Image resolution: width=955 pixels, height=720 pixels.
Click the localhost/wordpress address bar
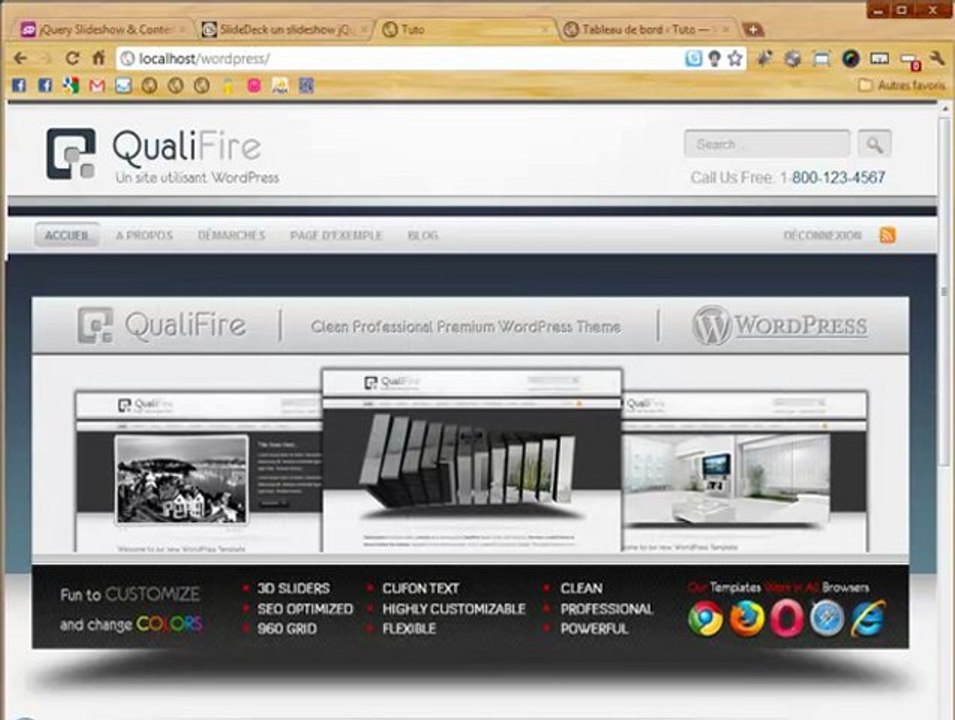pyautogui.click(x=402, y=58)
